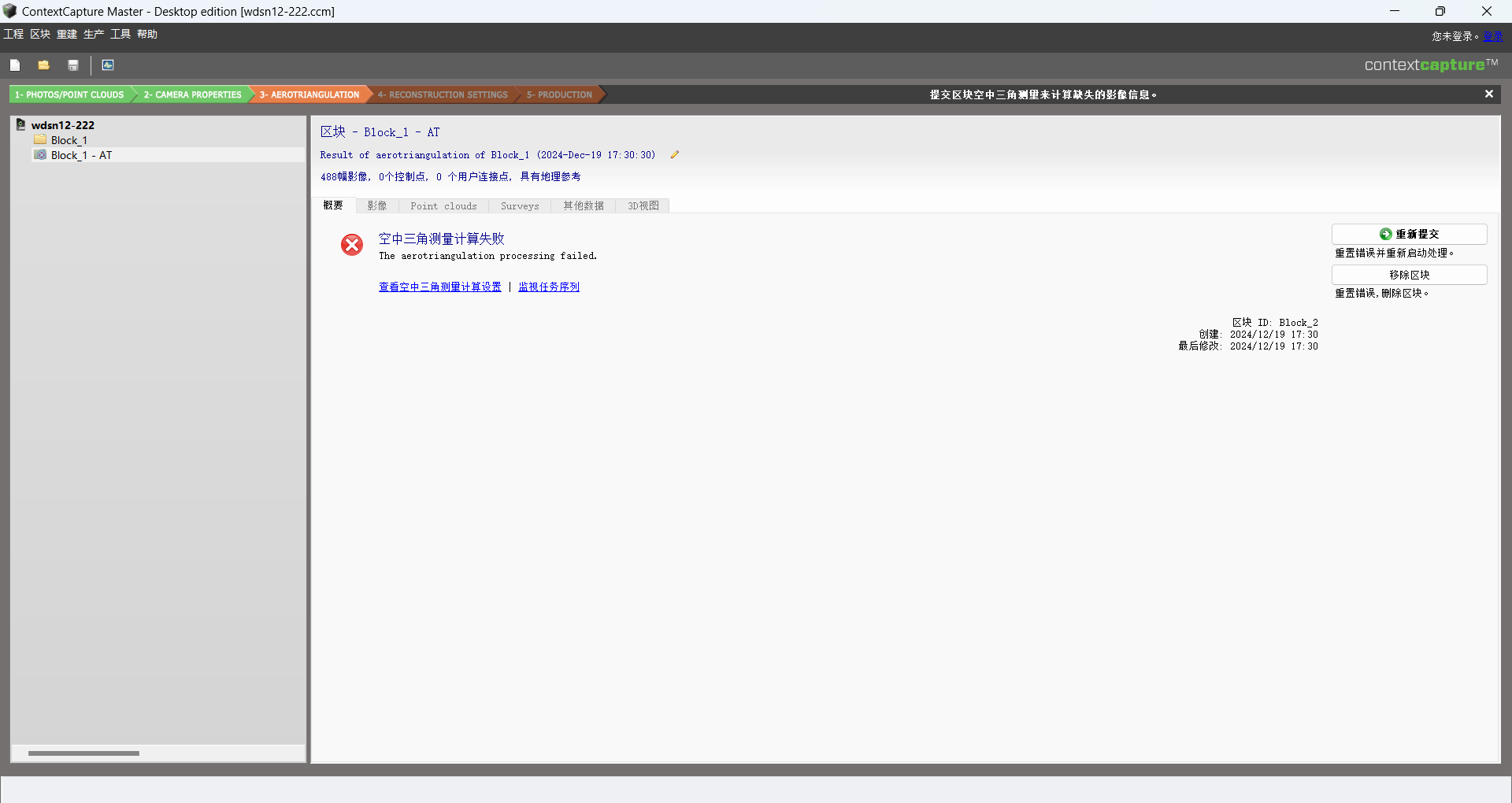
Task: Open the 工程 menu
Action: [13, 34]
